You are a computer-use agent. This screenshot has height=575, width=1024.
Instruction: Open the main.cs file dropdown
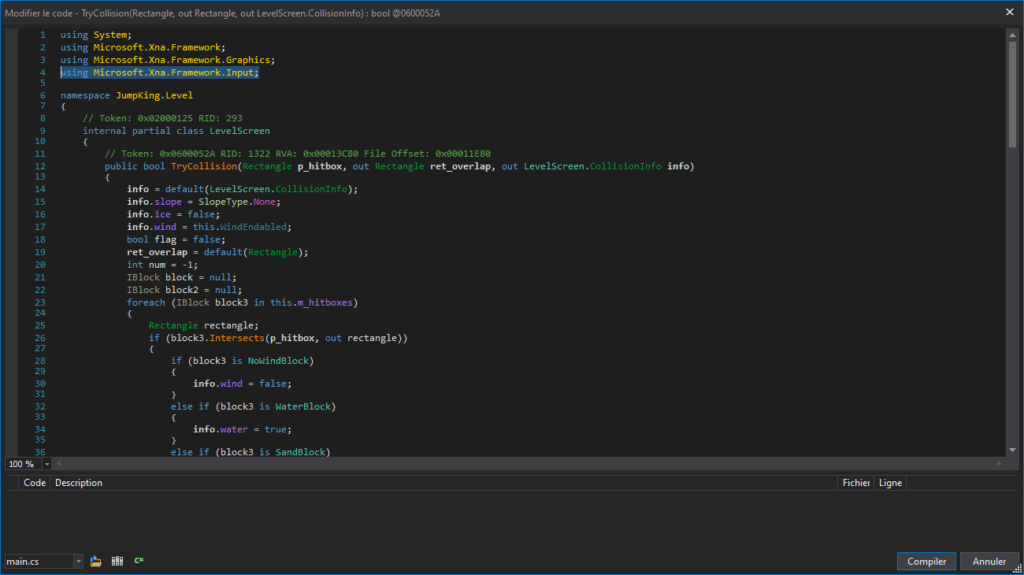tap(78, 561)
